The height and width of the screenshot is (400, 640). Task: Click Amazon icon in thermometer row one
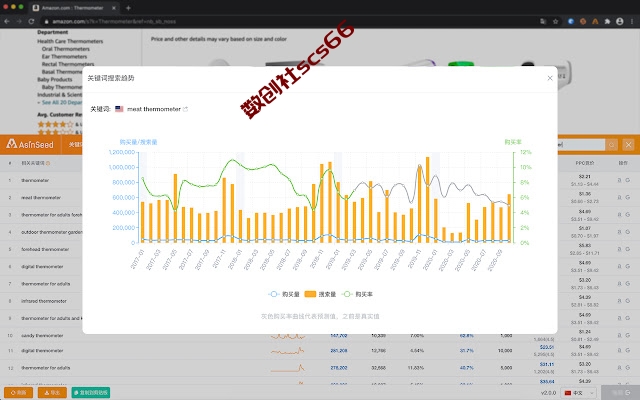click(620, 180)
